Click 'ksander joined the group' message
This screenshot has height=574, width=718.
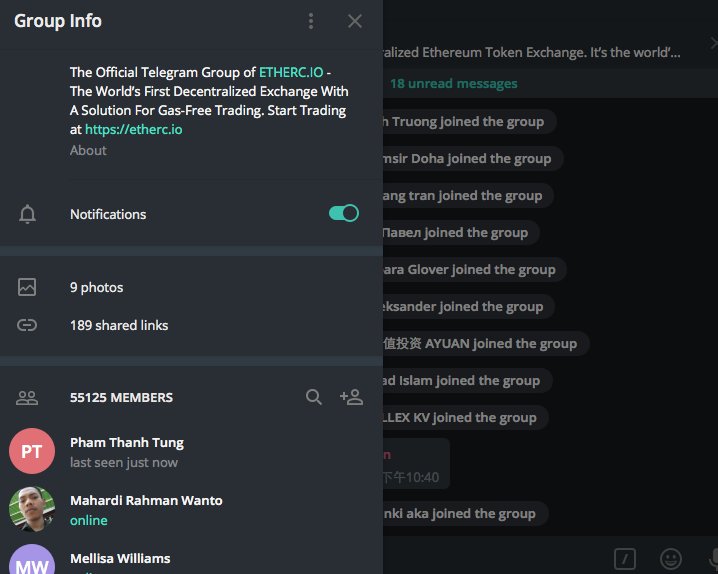[468, 307]
